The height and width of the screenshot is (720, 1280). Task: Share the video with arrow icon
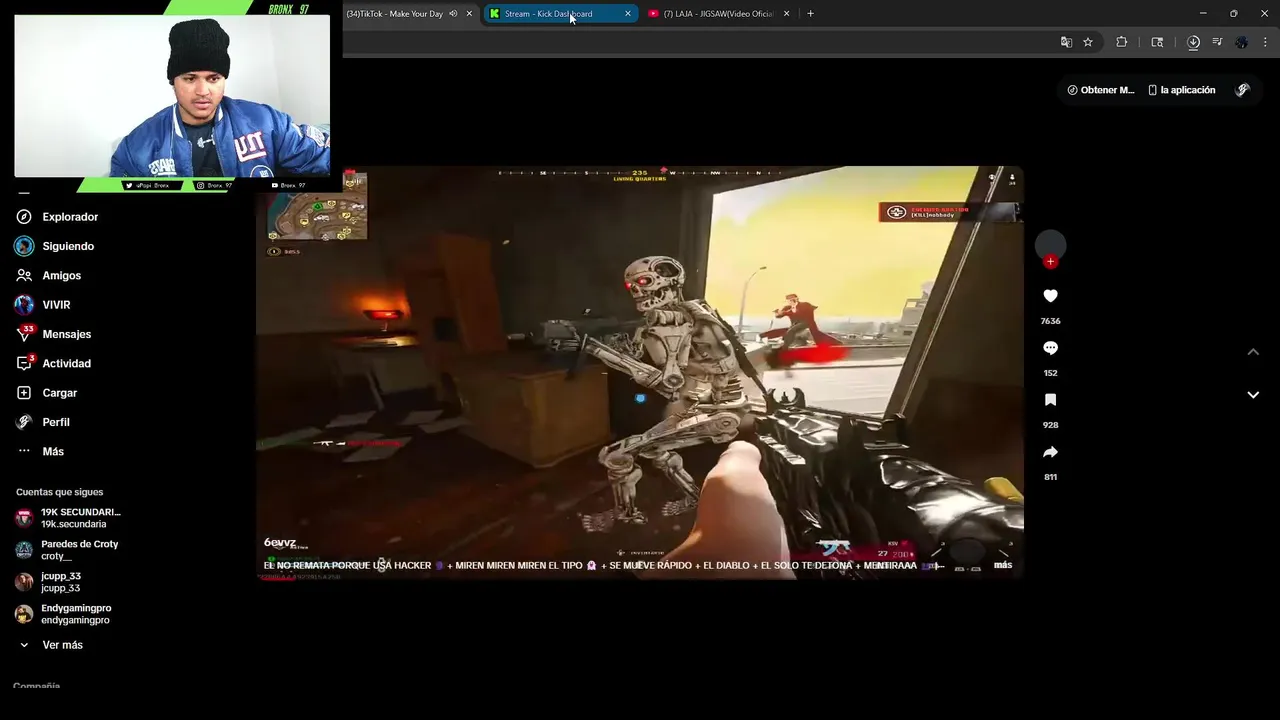coord(1050,452)
